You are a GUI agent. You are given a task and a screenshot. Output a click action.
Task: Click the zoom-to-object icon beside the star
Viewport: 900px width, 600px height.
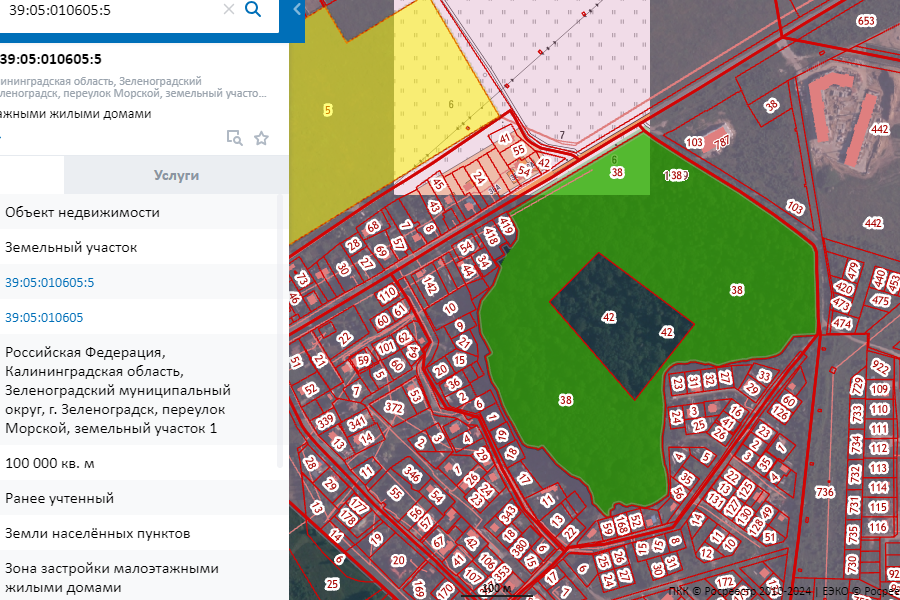coord(234,138)
